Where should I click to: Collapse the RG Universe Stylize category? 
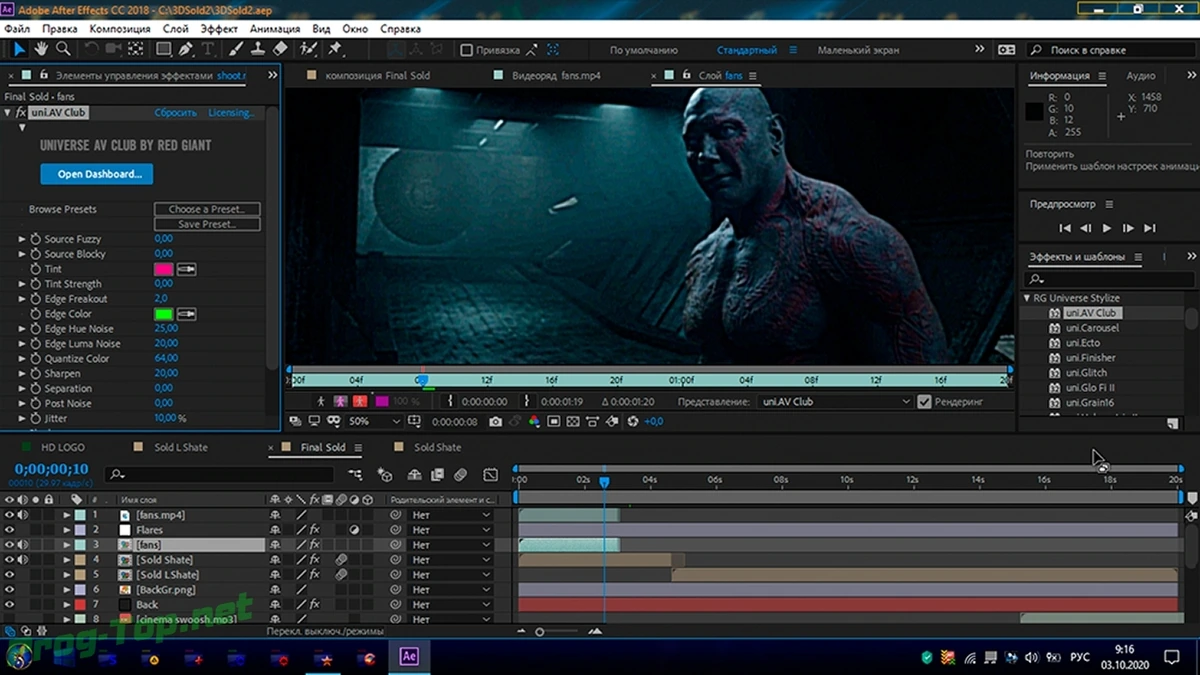pyautogui.click(x=1026, y=298)
